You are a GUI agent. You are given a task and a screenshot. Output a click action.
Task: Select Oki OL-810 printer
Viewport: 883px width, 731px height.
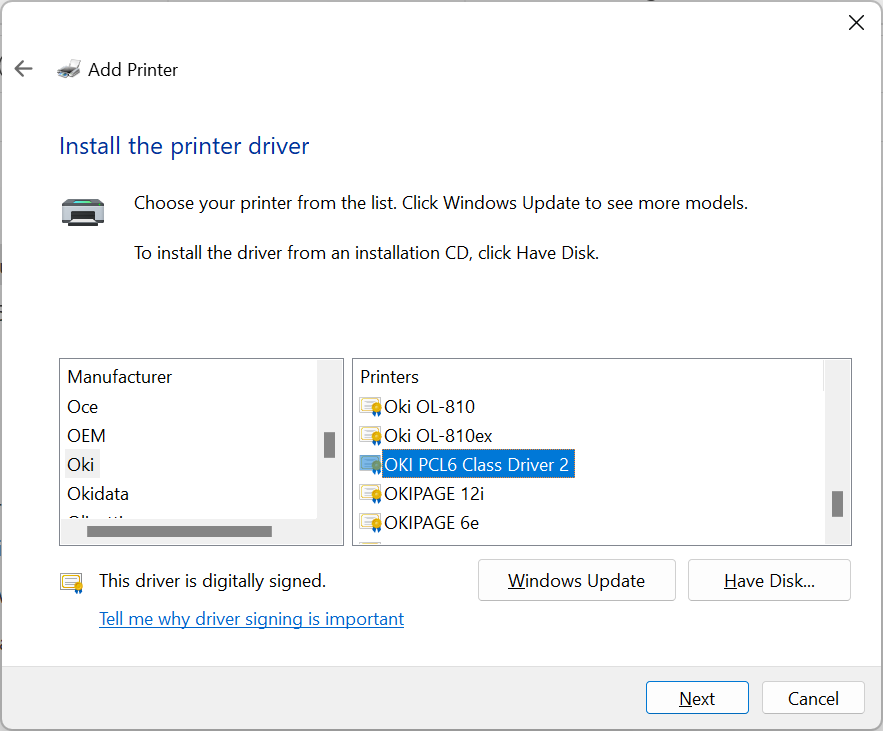tap(429, 407)
